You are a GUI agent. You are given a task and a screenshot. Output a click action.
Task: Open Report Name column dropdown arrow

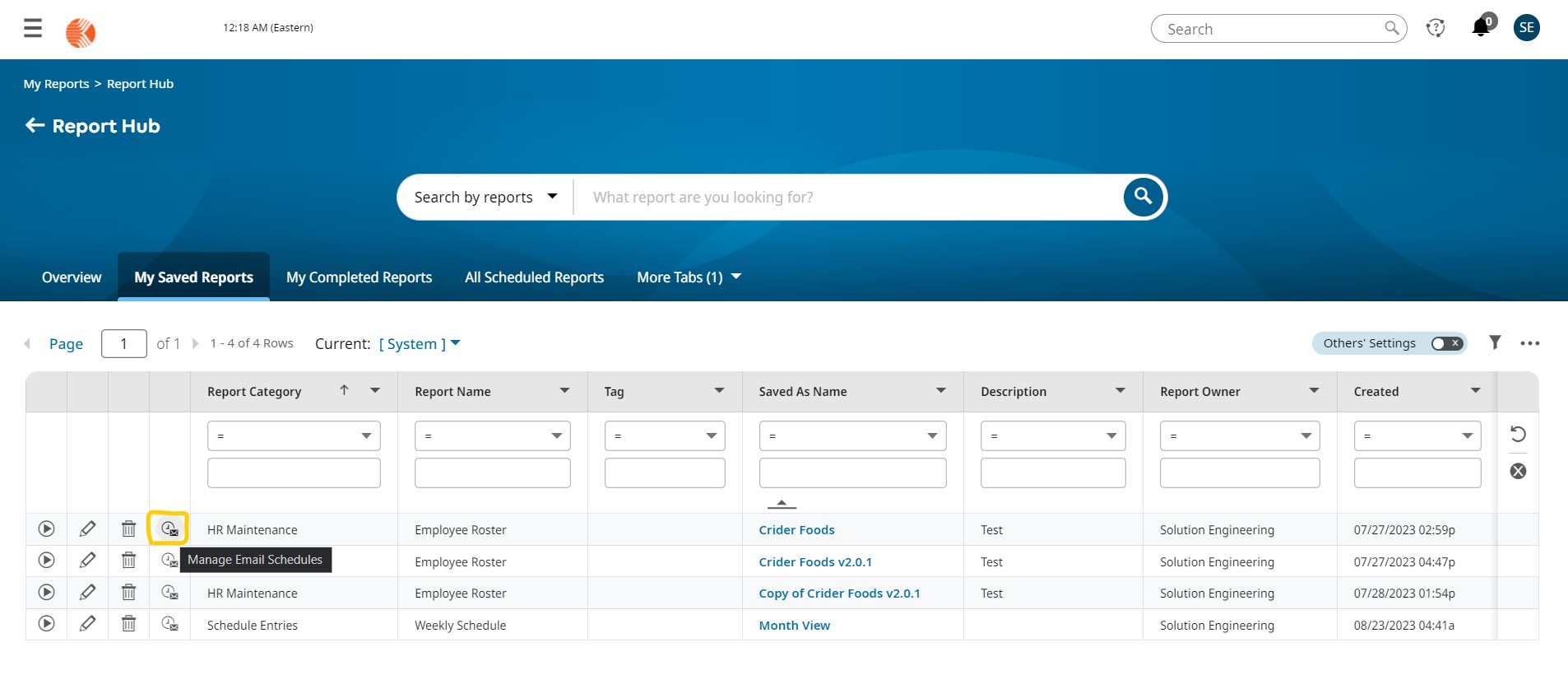click(564, 391)
